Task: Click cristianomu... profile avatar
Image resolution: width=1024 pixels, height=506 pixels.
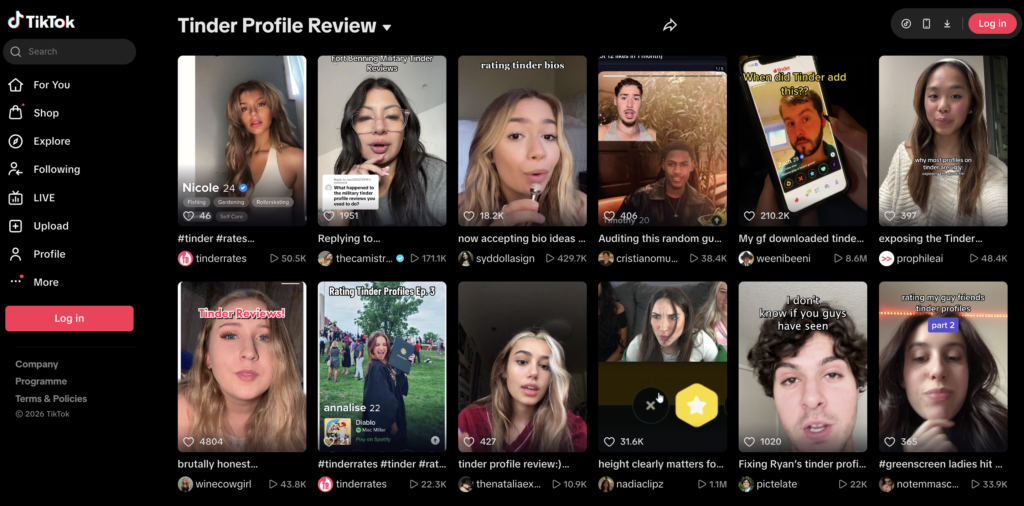Action: tap(605, 258)
